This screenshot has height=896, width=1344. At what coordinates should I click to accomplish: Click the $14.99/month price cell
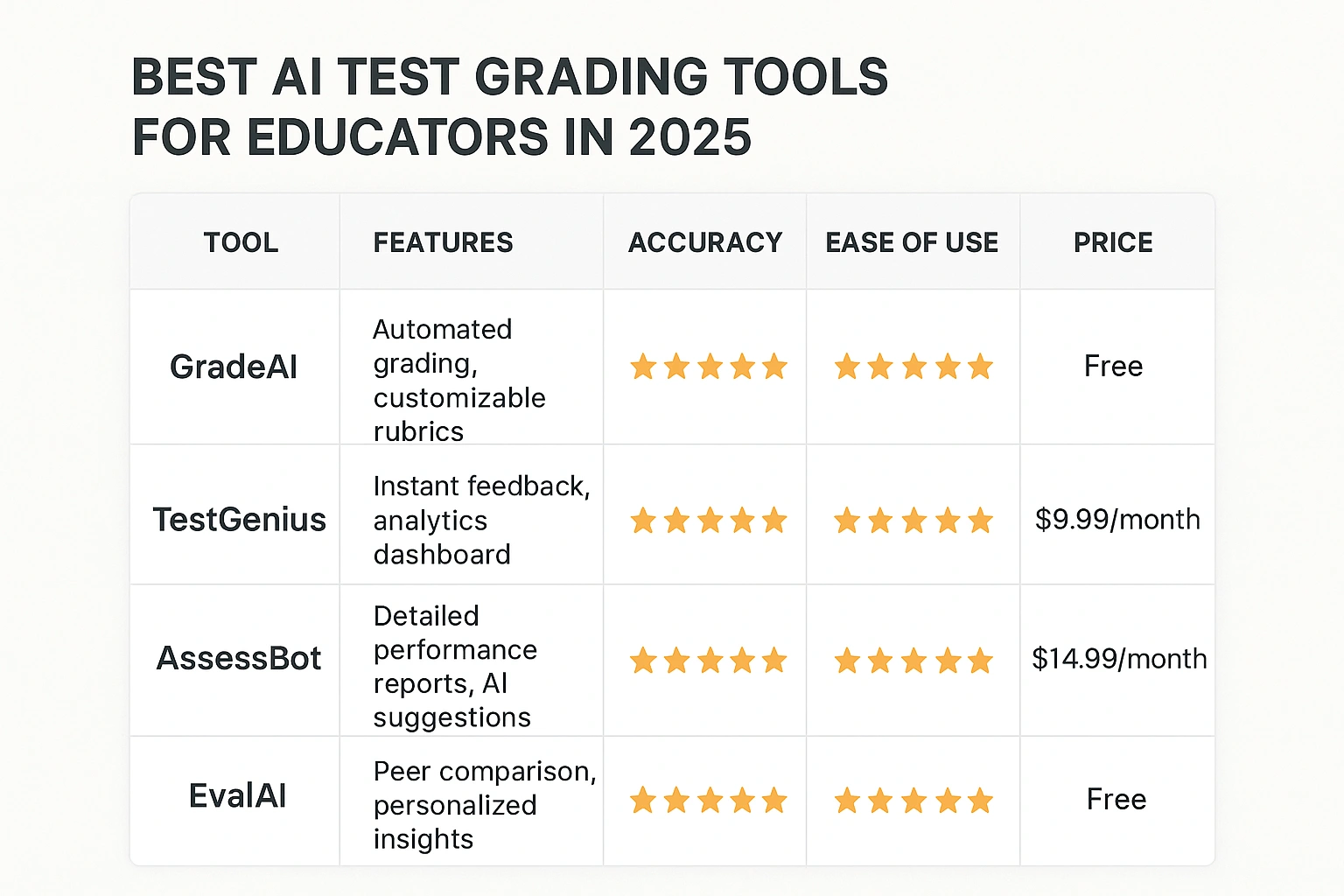(x=1119, y=658)
